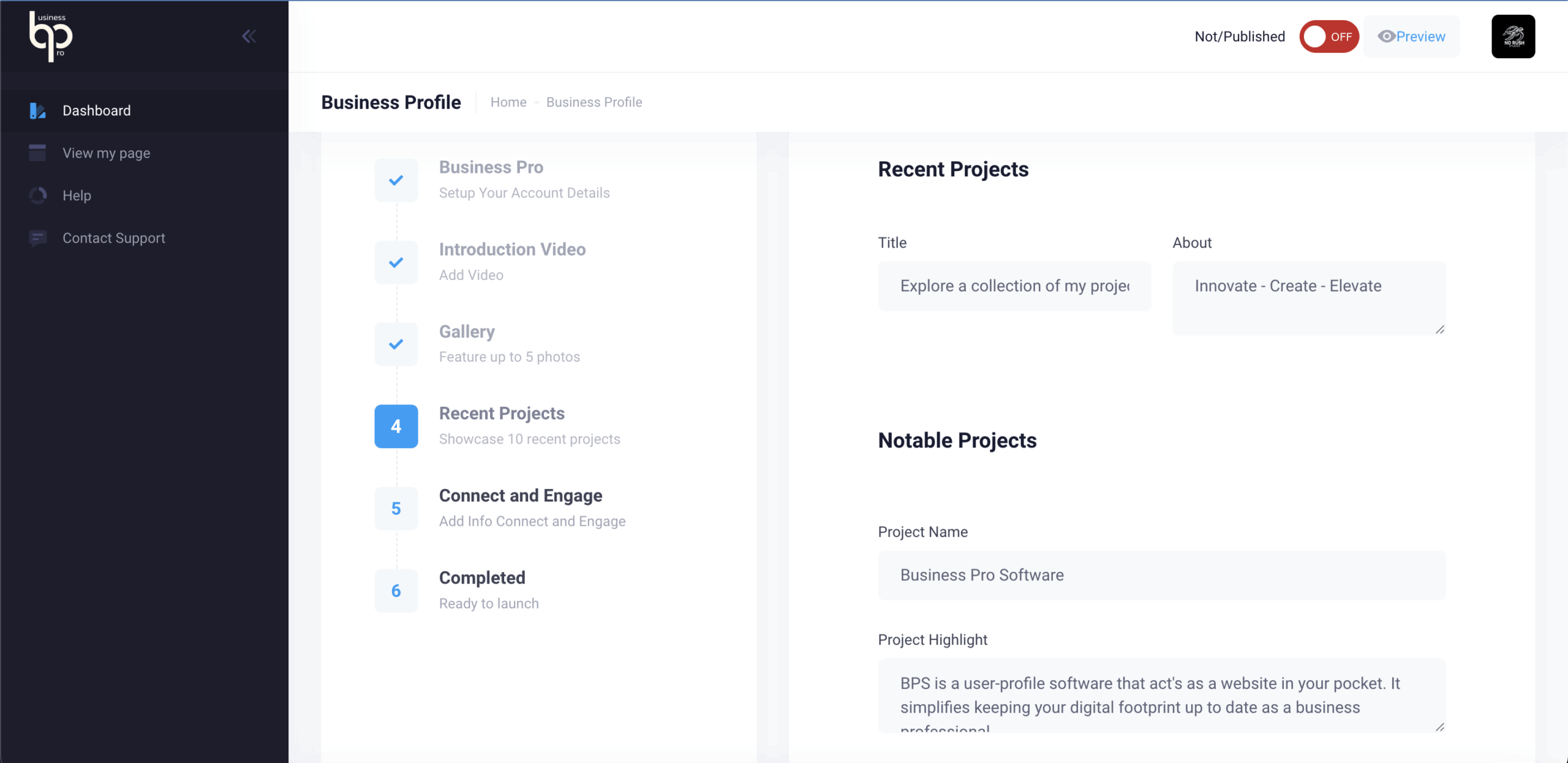The width and height of the screenshot is (1568, 763).
Task: Click the Preview eye button
Action: pos(1411,37)
